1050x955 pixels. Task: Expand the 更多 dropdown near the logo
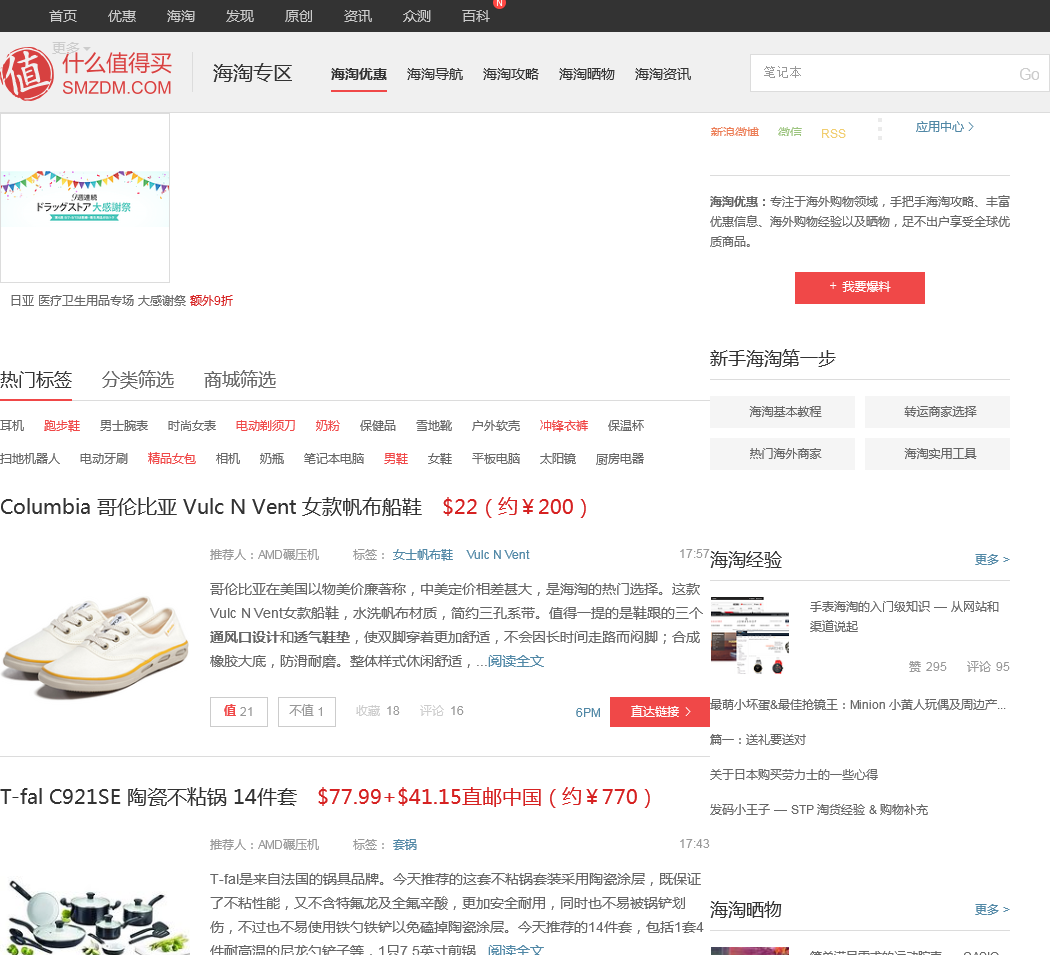(70, 48)
